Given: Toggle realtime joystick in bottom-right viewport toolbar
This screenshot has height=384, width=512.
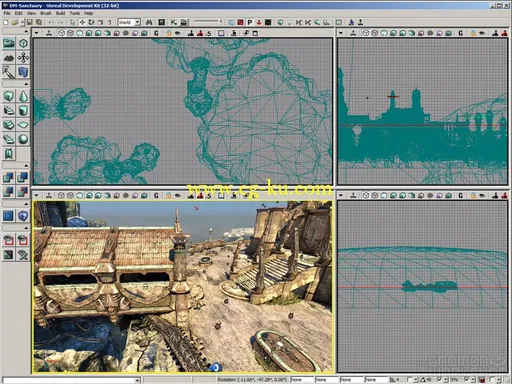Looking at the screenshot, I should click(x=353, y=195).
